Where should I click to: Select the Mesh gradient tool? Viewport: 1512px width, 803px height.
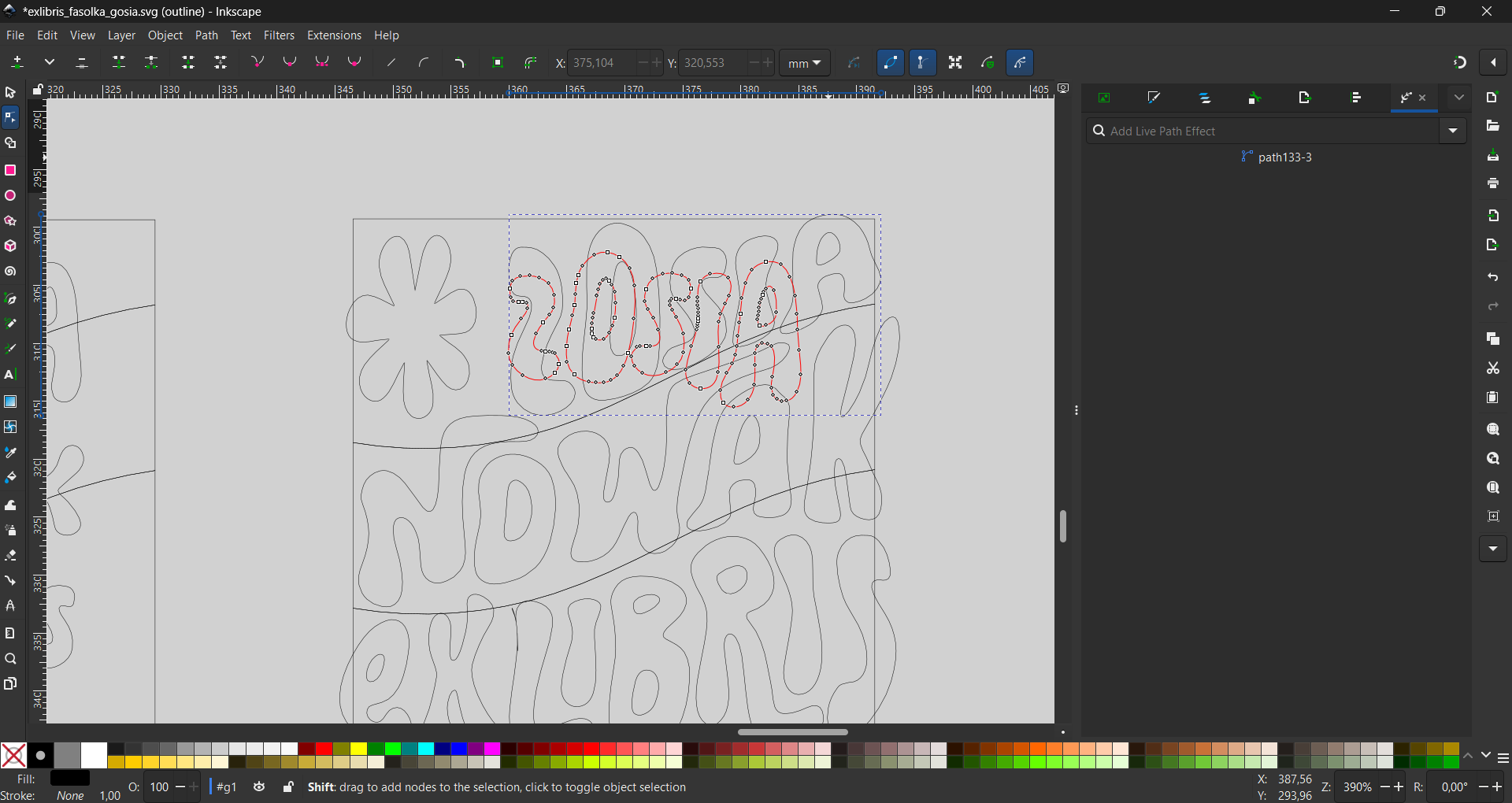pyautogui.click(x=10, y=427)
